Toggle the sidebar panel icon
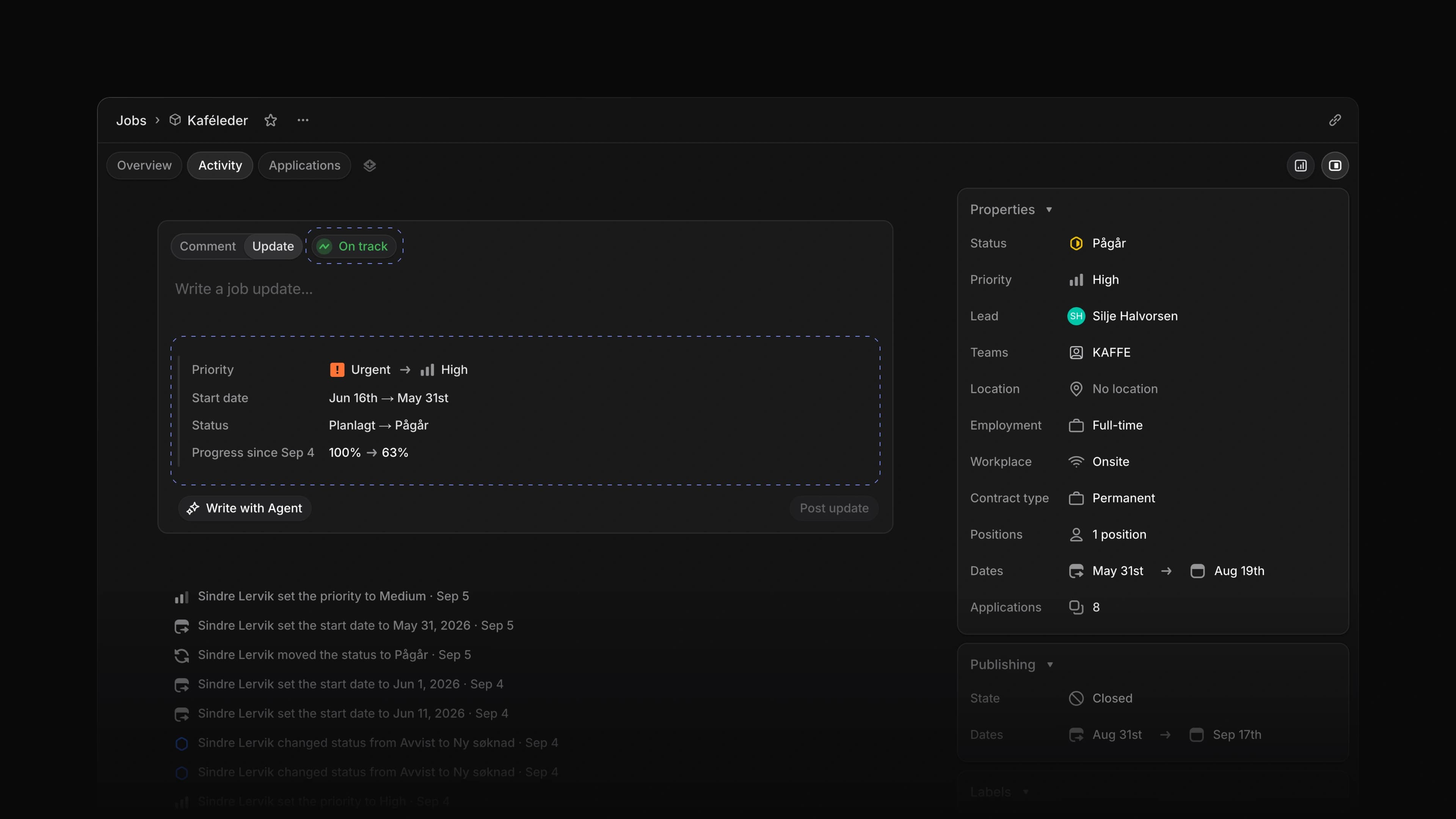This screenshot has height=819, width=1456. tap(1335, 166)
